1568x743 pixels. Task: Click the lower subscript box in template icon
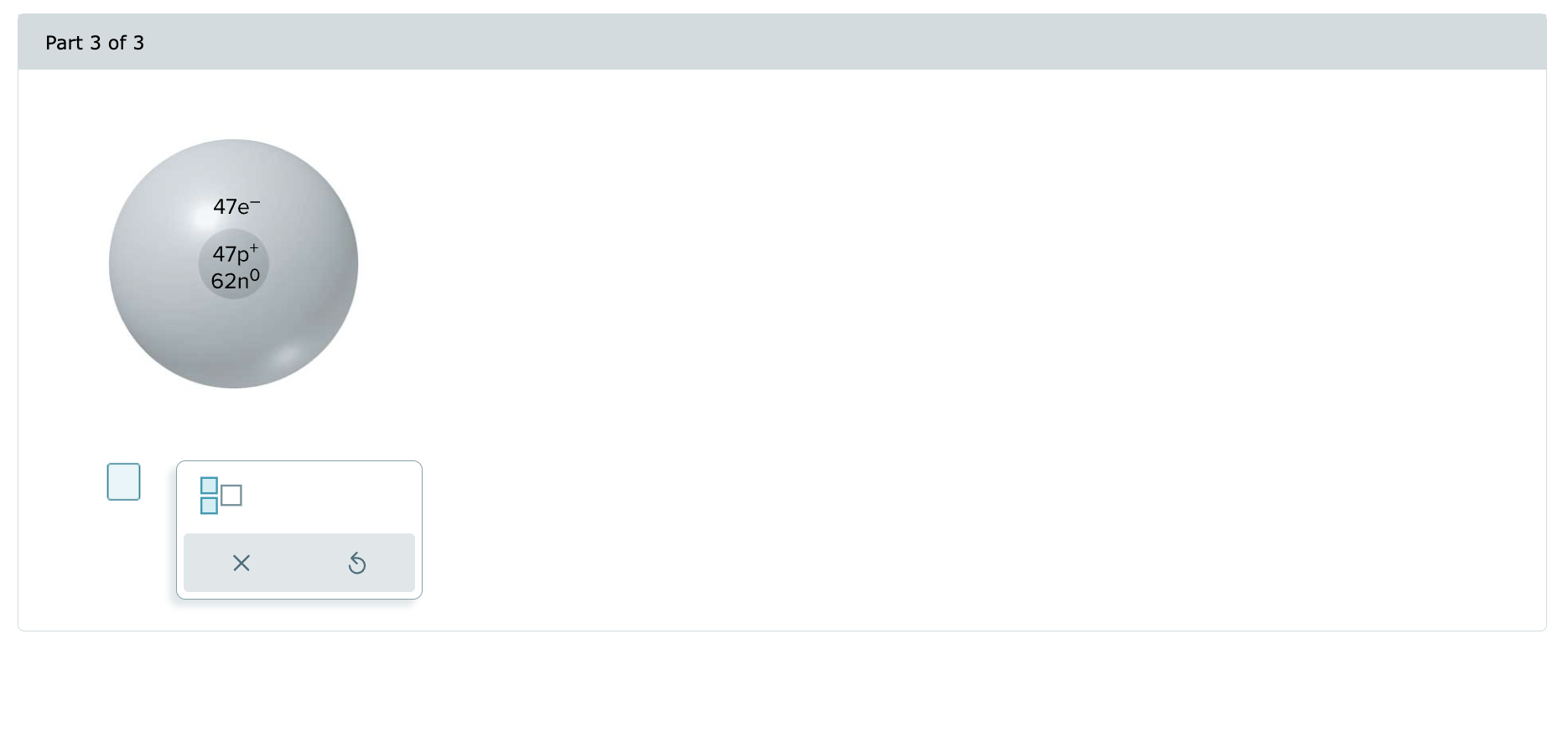(209, 506)
